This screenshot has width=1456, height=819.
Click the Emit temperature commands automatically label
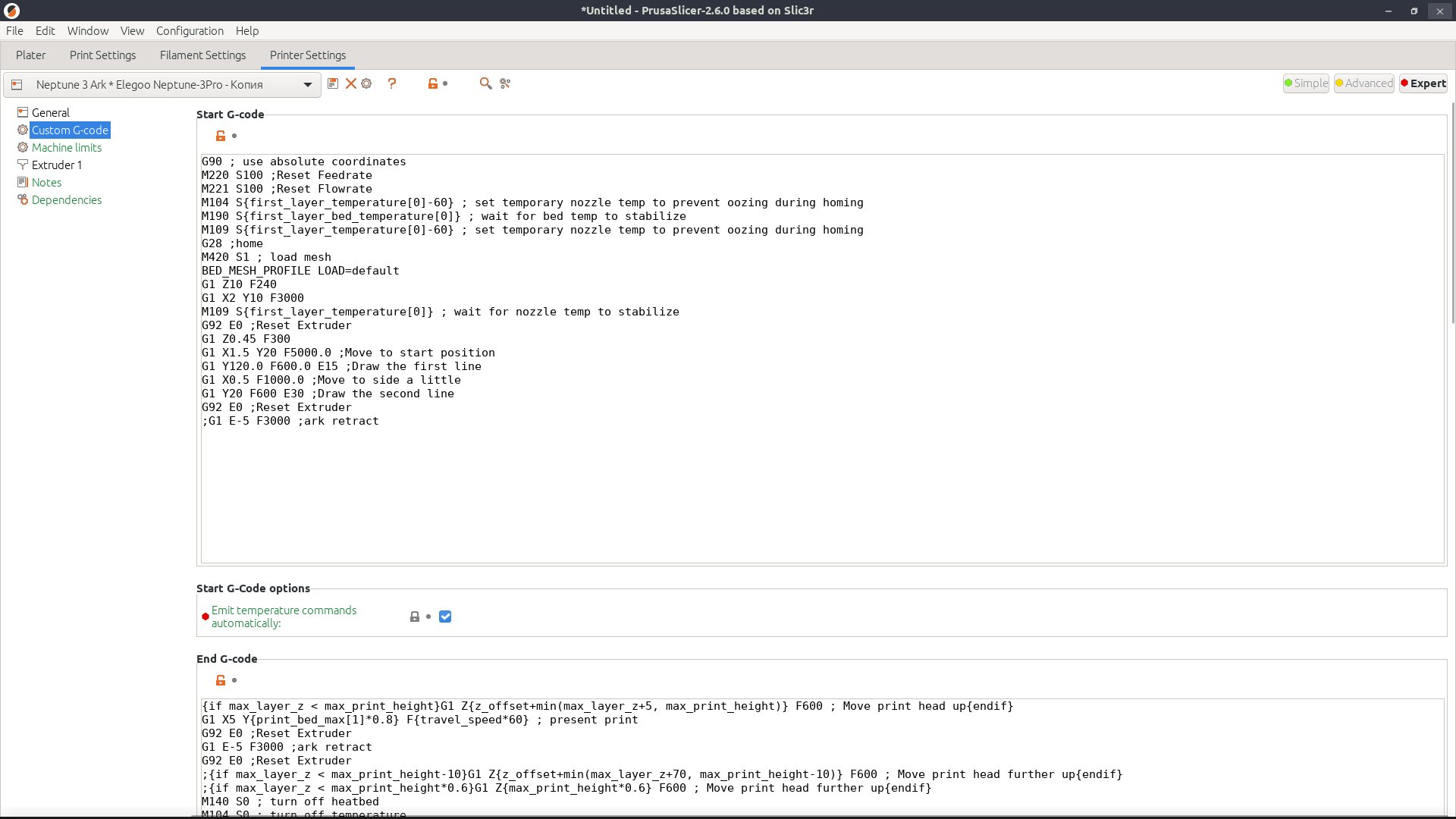point(284,617)
